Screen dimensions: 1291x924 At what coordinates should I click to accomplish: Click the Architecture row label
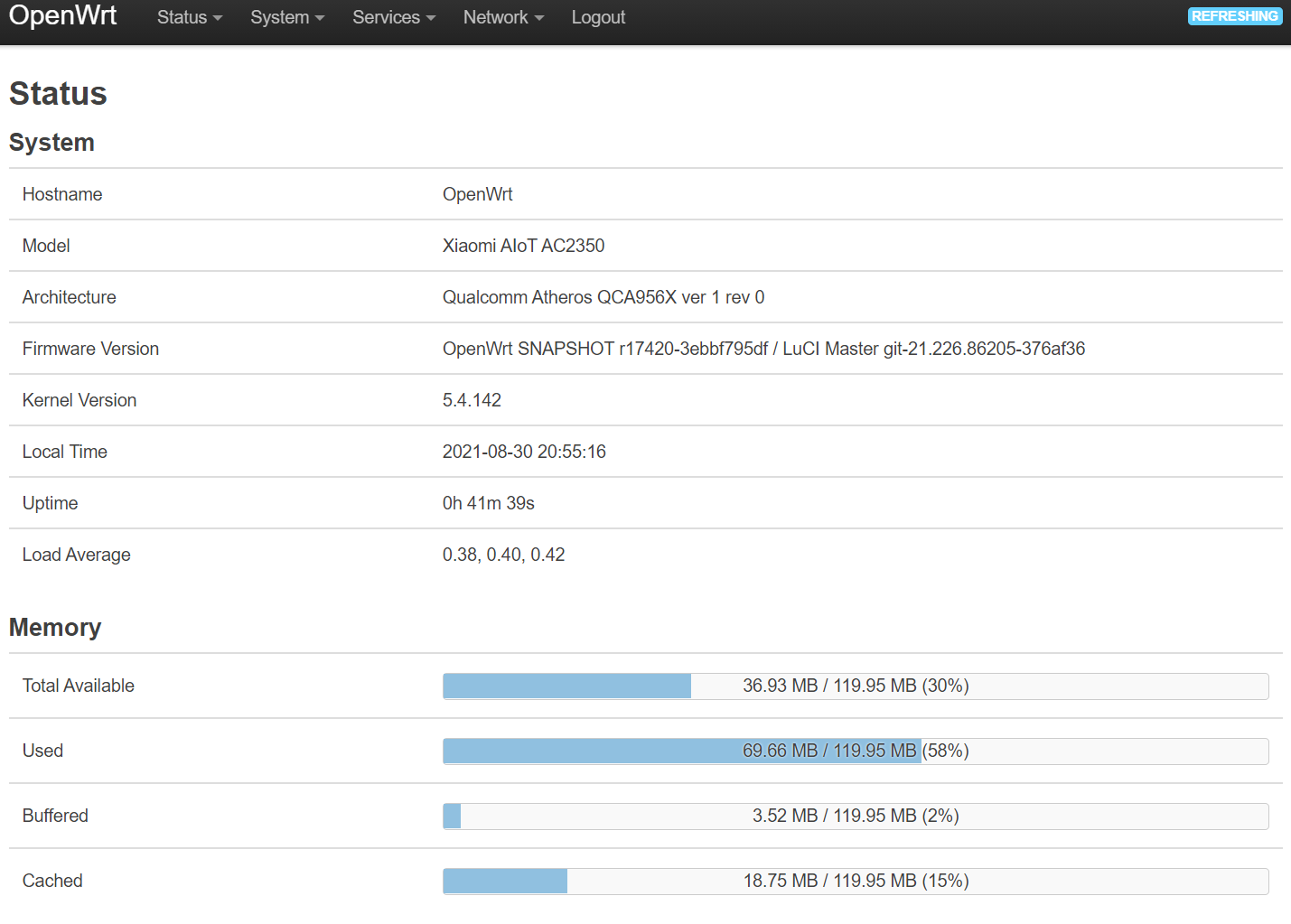[x=70, y=297]
